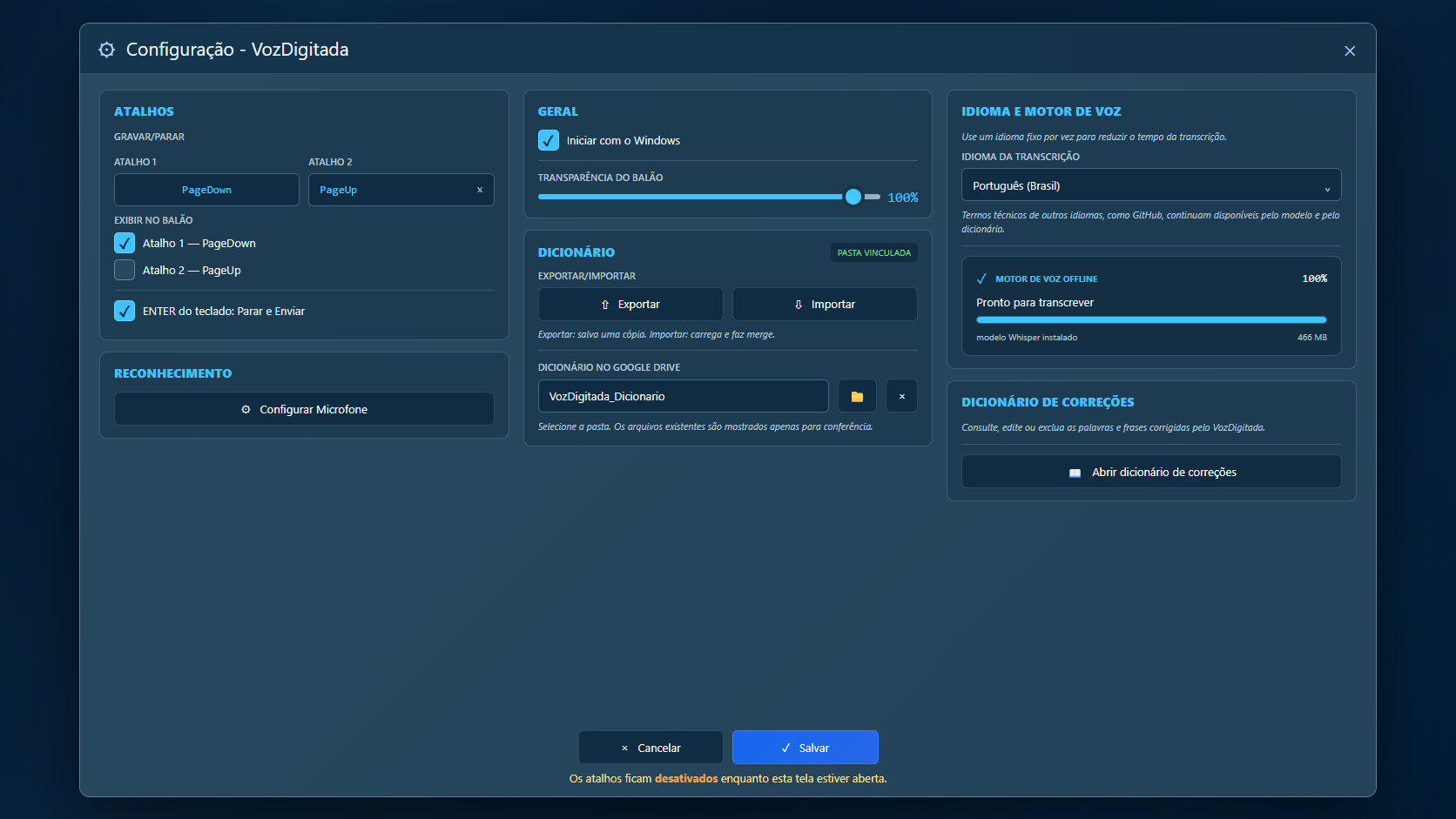Enable Atalho 2 — PageUp balloon display
Image resolution: width=1456 pixels, height=819 pixels.
(125, 270)
